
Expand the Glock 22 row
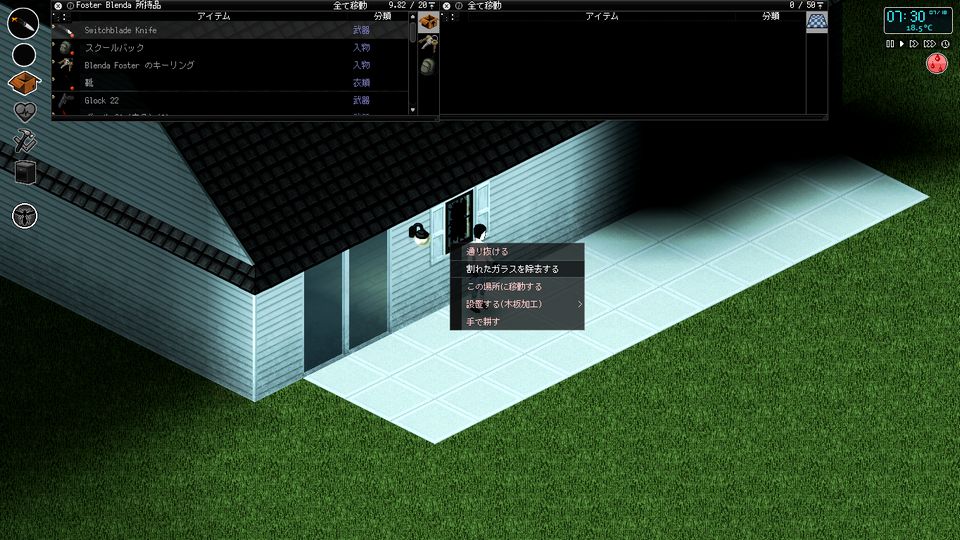pyautogui.click(x=54, y=97)
